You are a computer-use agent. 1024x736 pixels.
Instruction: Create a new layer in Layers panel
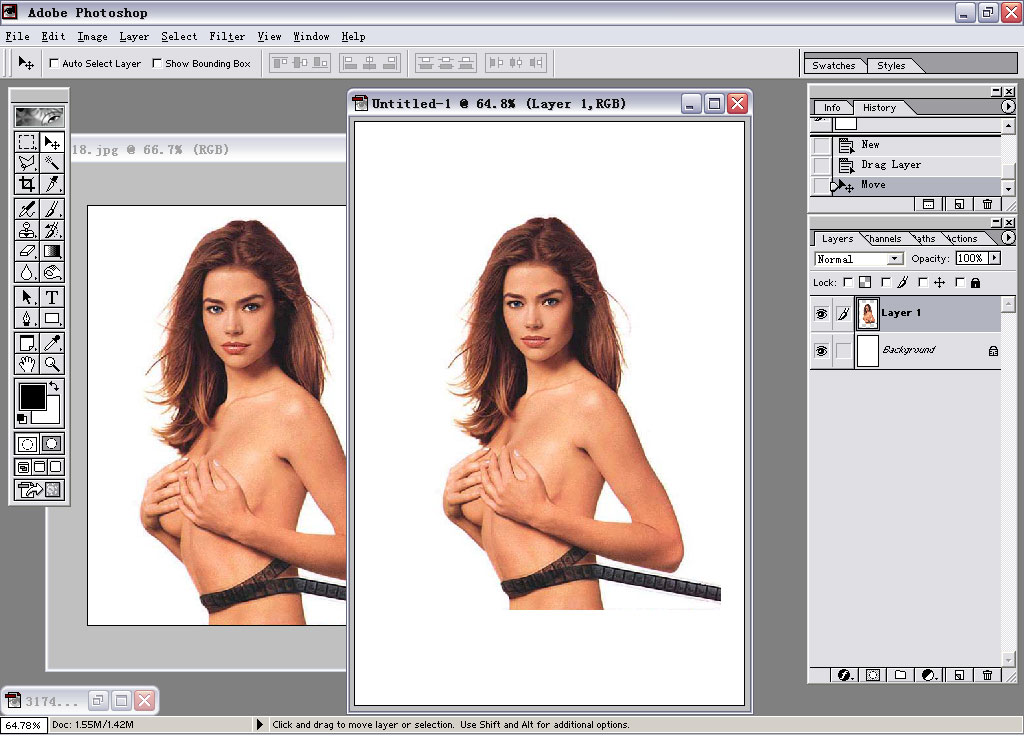(x=959, y=675)
